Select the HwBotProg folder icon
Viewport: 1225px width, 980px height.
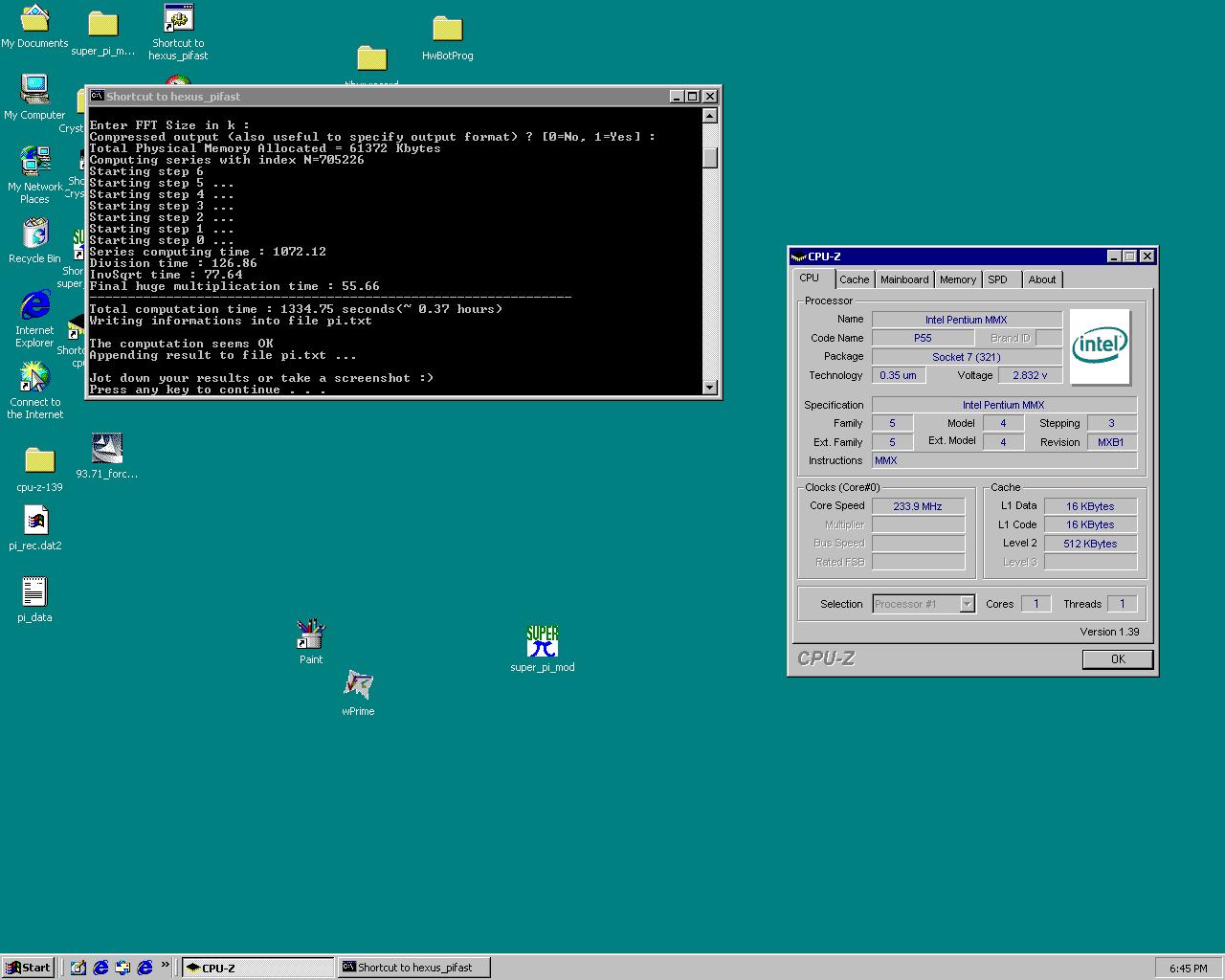tap(447, 37)
